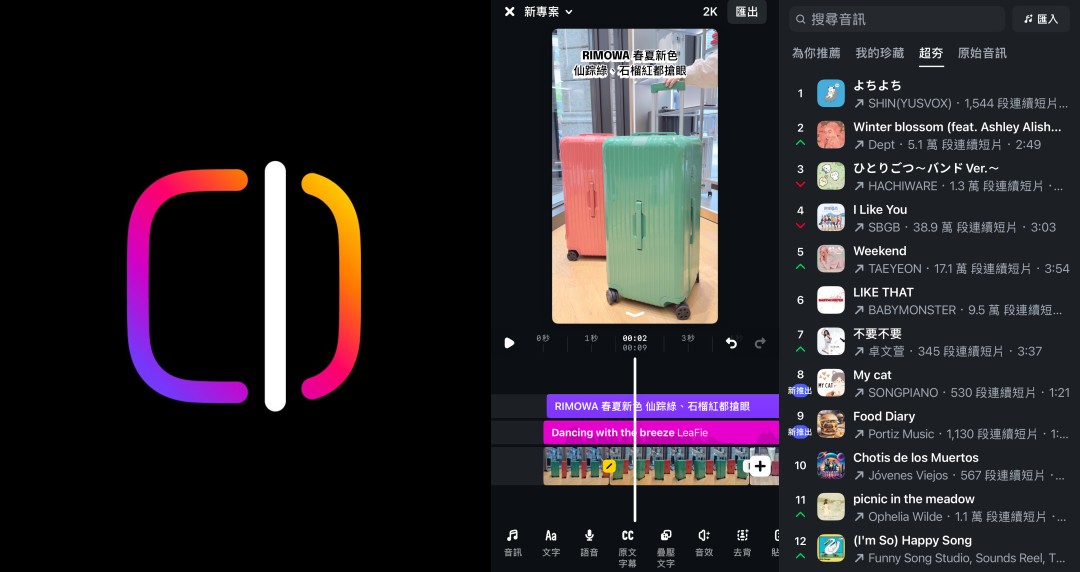
Task: Open artist line BABYMONSTER · 9.5 萬
Action: click(958, 310)
